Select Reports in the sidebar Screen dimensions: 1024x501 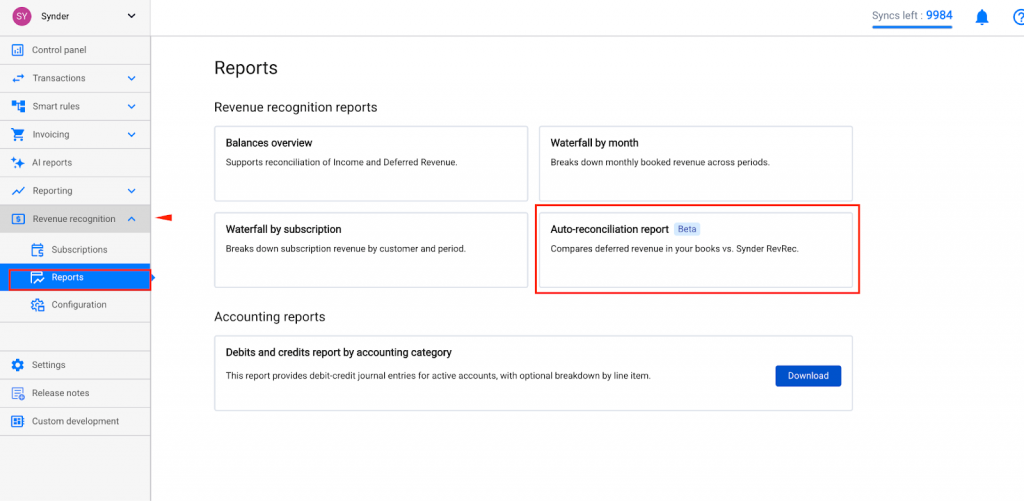[68, 277]
